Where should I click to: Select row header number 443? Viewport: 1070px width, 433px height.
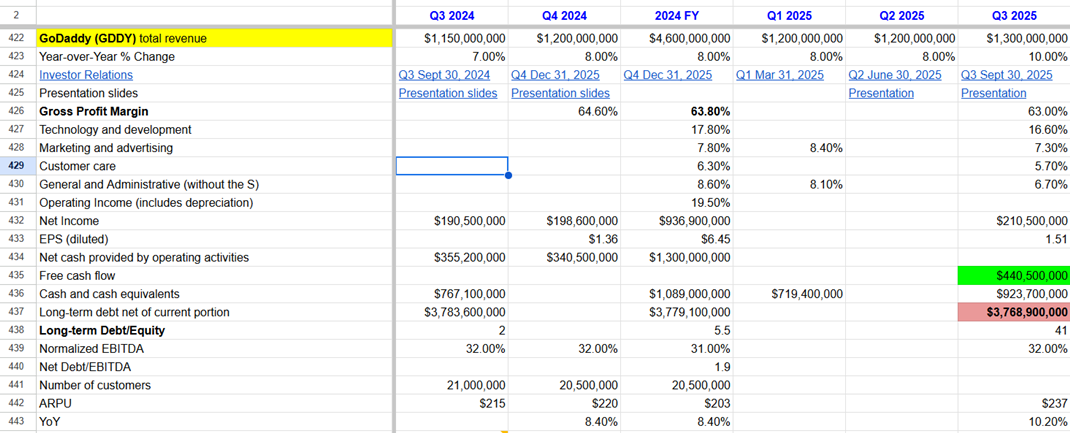17,421
